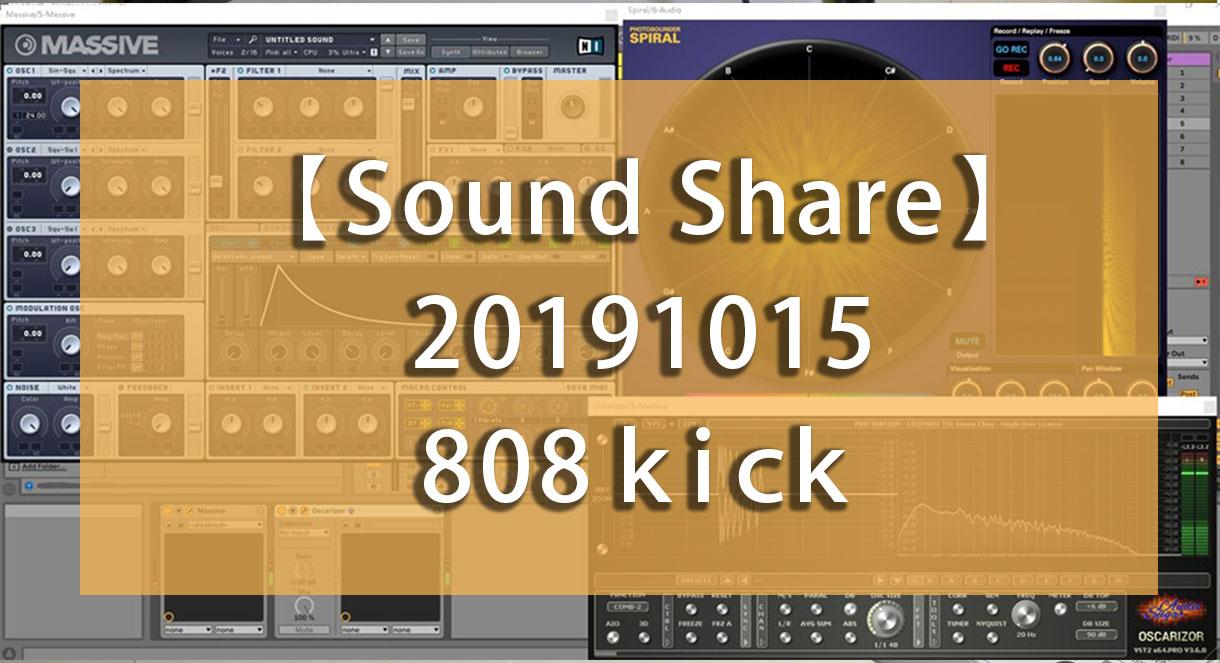Select scene 5 in the Ableton list

coord(1181,124)
